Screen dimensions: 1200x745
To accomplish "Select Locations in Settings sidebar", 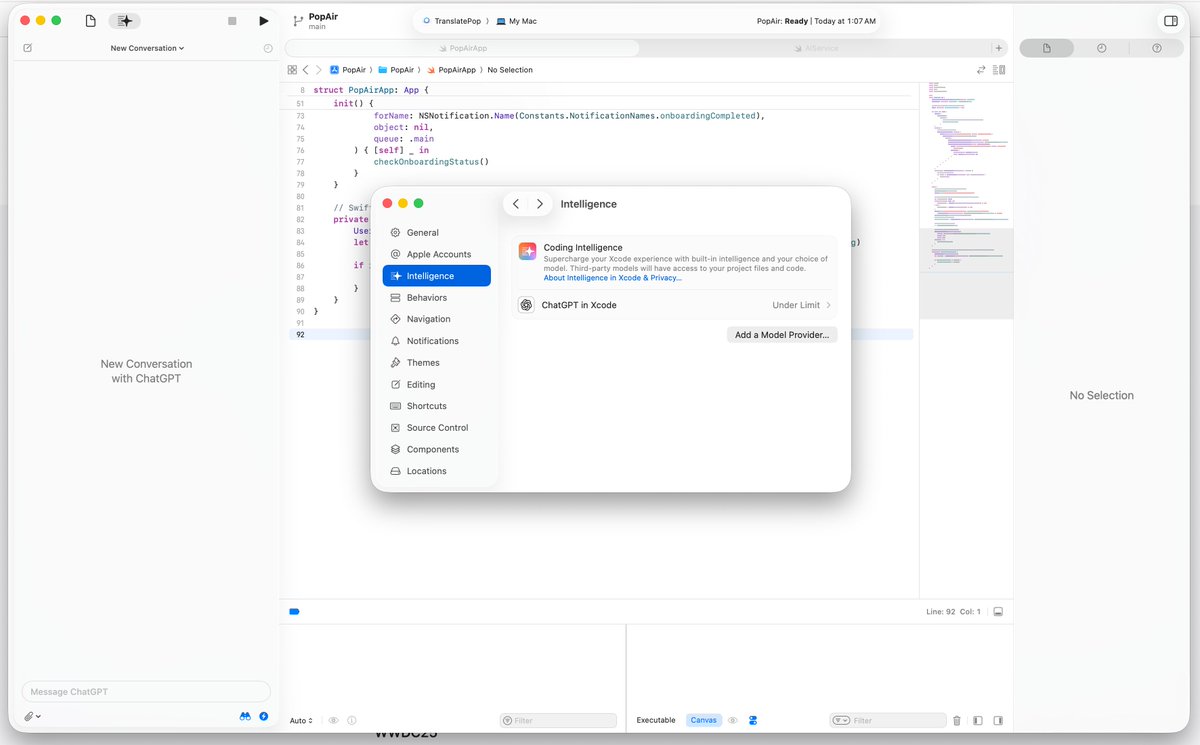I will pos(437,471).
